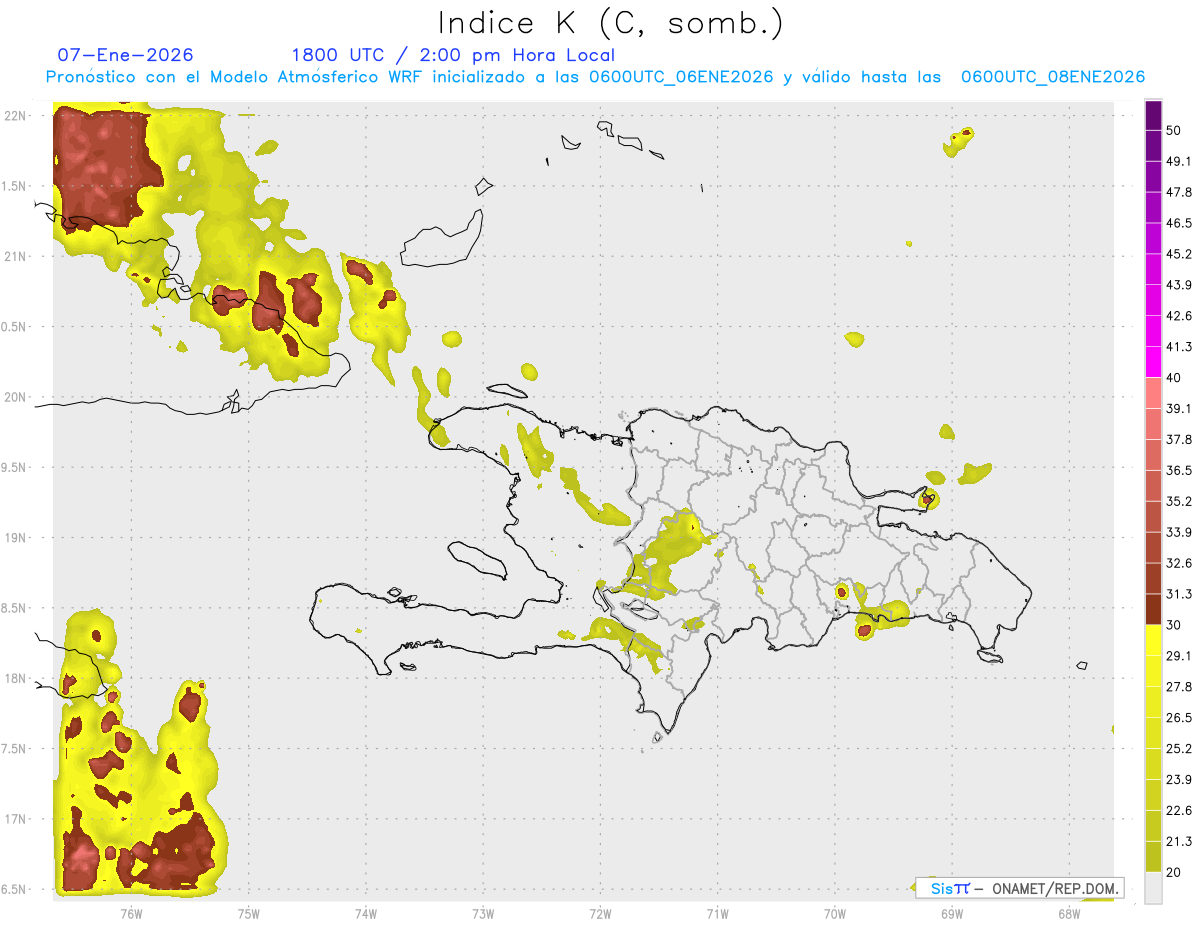
Task: Click the '18N' latitude label
Action: click(16, 678)
